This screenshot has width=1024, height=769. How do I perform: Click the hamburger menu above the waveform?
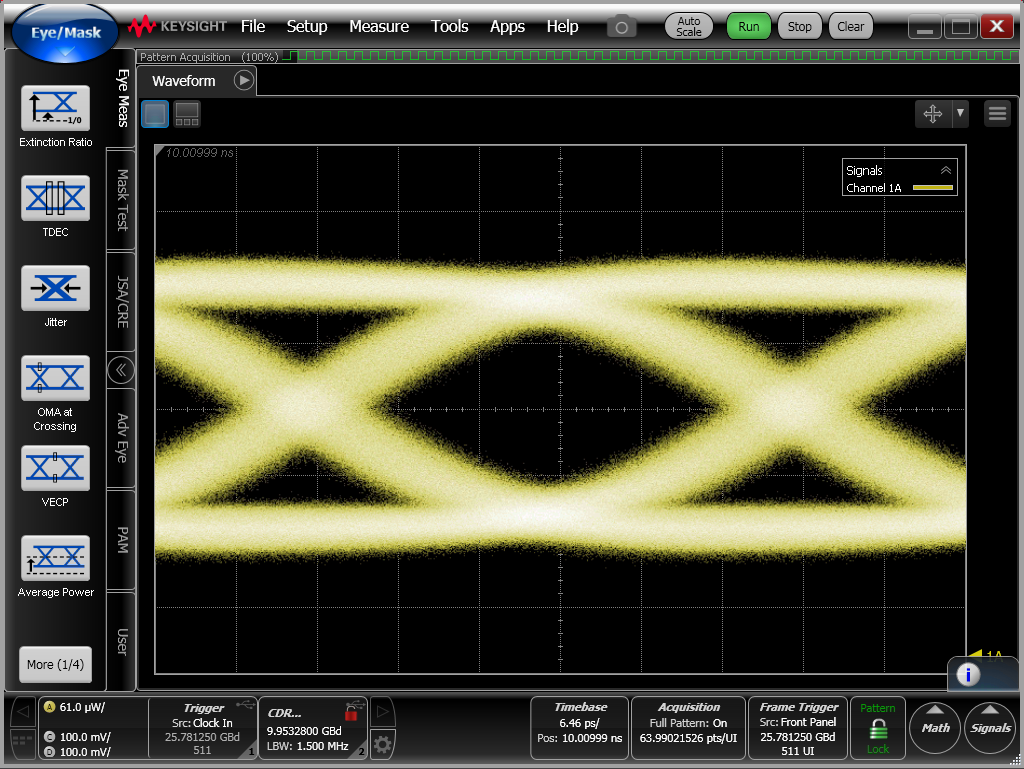click(997, 113)
